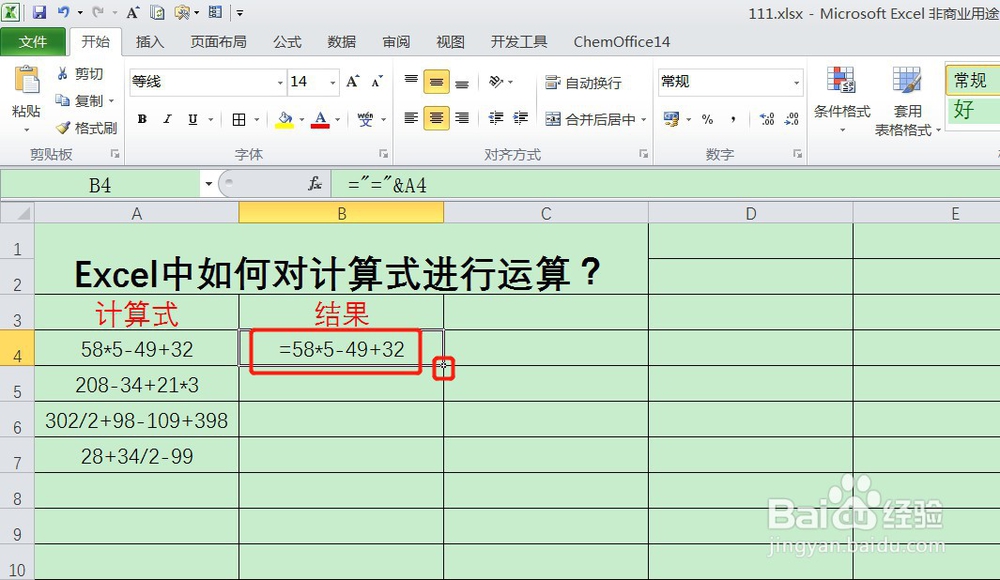Click the formula bar text
This screenshot has width=1000, height=580.
tap(387, 186)
